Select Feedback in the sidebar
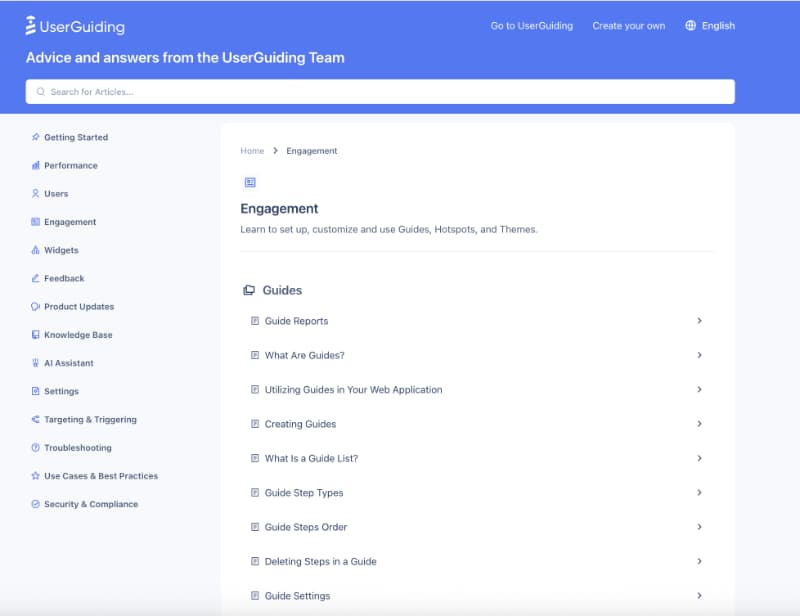This screenshot has height=616, width=800. tap(64, 278)
